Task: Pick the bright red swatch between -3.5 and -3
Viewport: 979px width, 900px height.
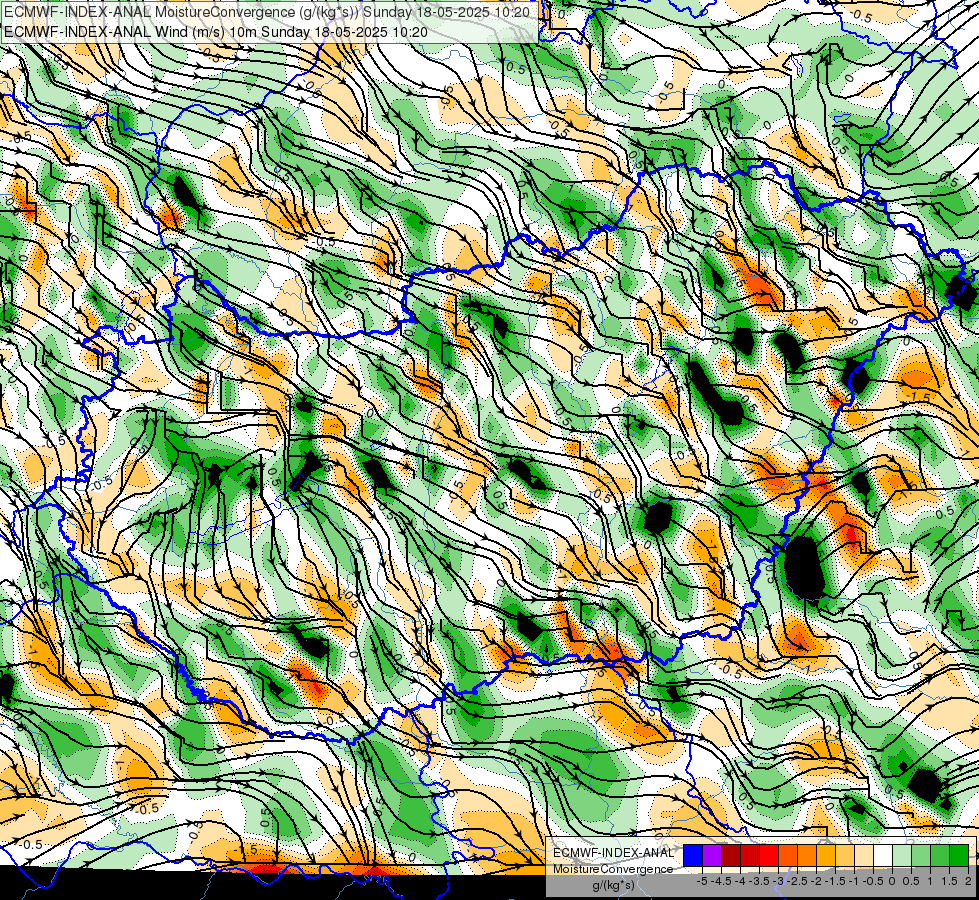Action: 769,856
